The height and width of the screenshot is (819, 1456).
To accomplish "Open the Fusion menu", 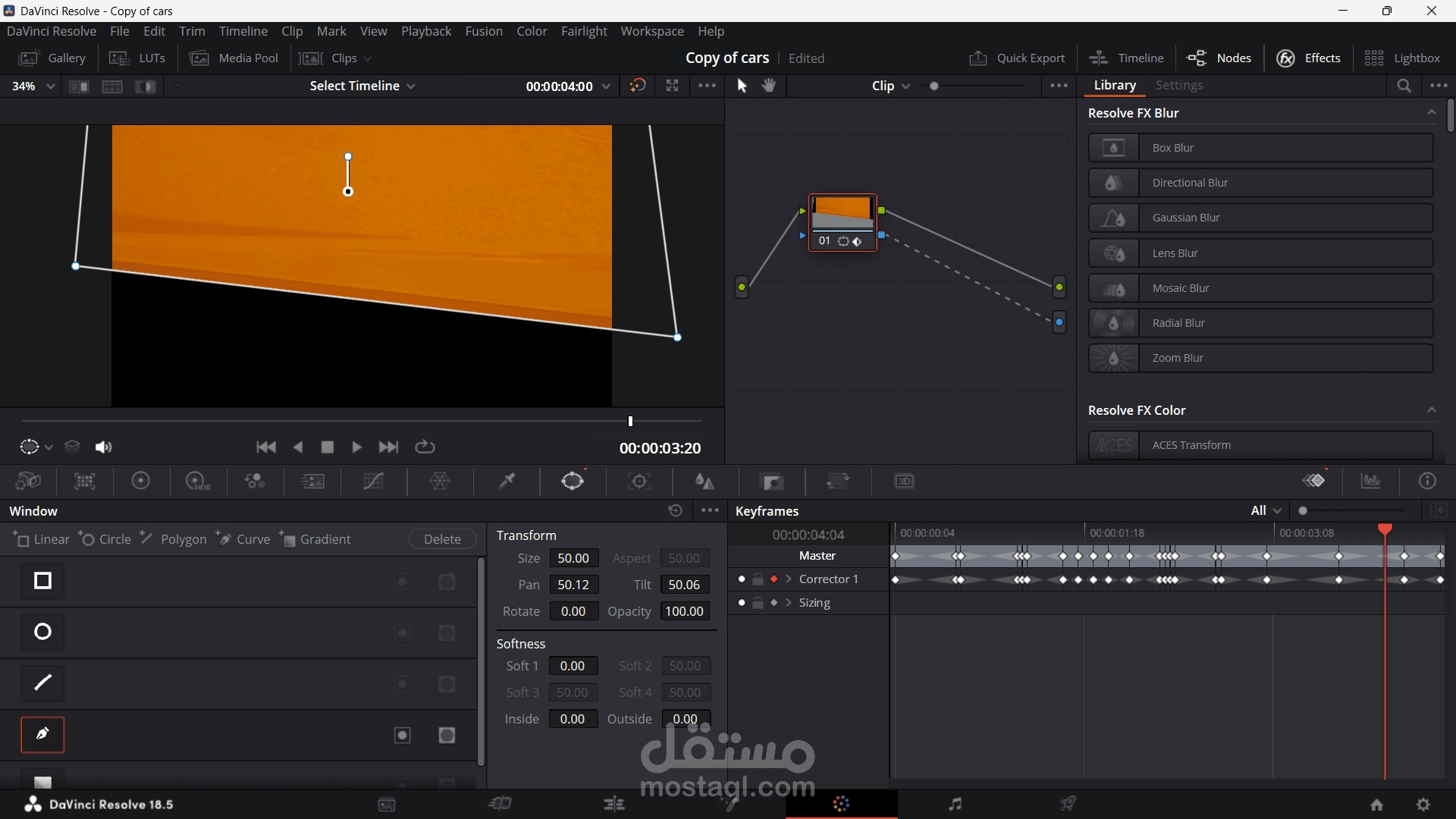I will click(x=483, y=31).
